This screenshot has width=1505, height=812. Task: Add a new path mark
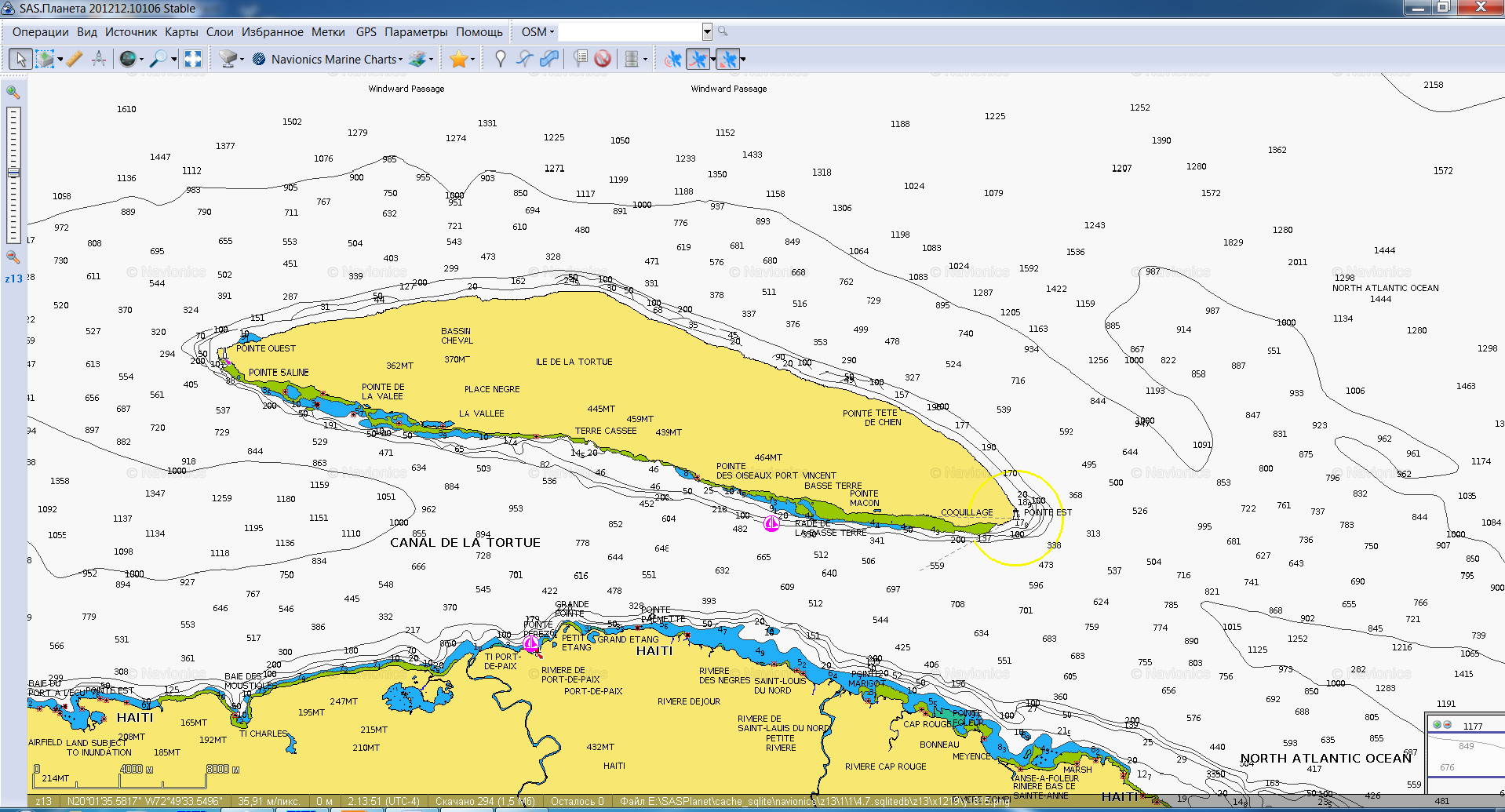pos(524,59)
